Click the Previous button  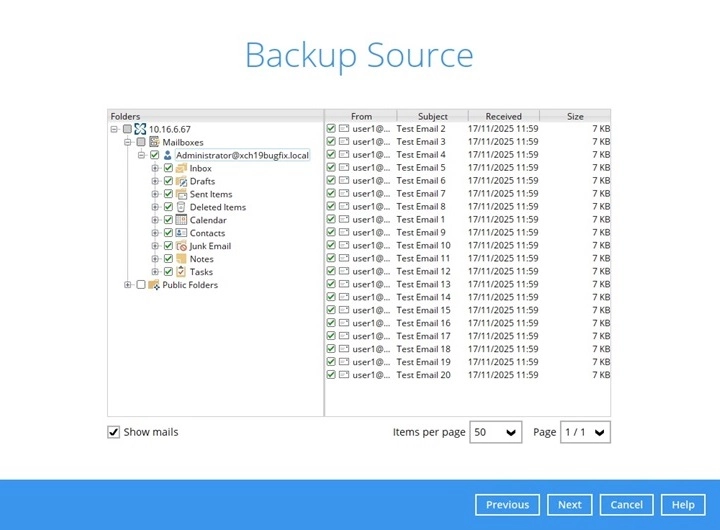pos(507,505)
